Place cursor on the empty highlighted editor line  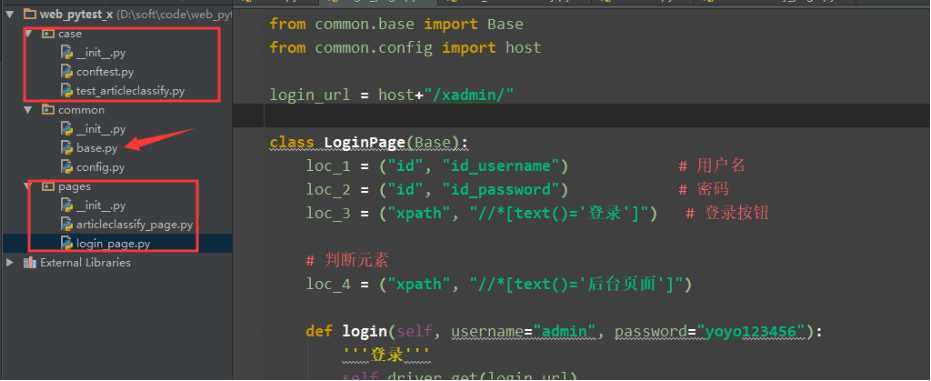coord(582,116)
